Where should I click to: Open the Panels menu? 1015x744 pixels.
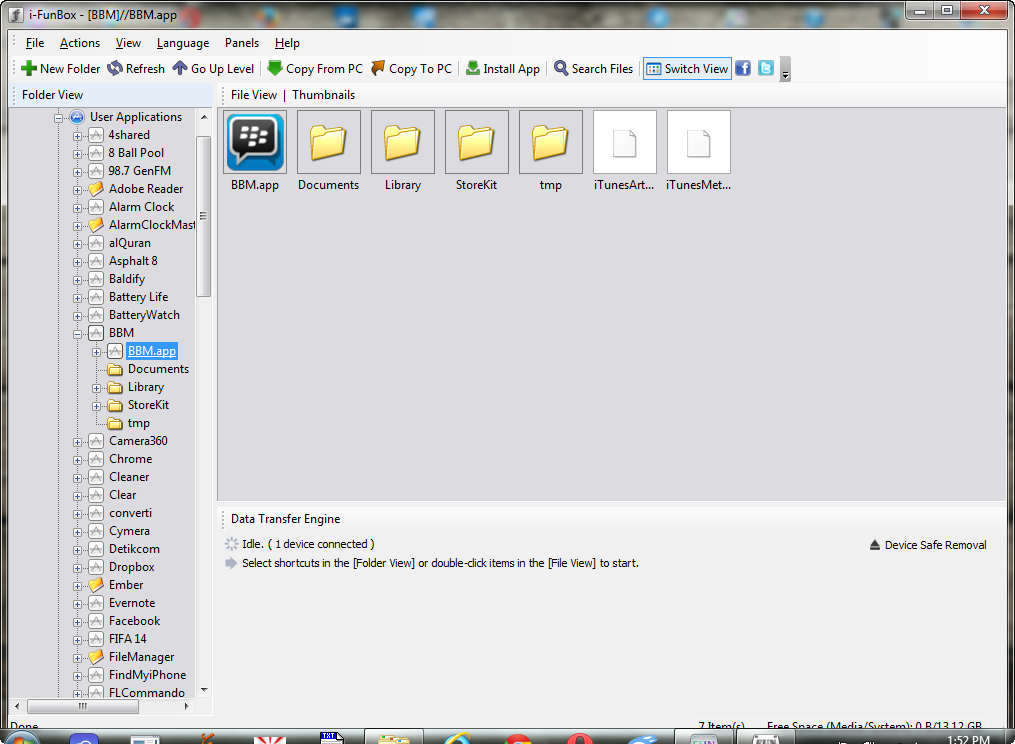click(x=241, y=43)
